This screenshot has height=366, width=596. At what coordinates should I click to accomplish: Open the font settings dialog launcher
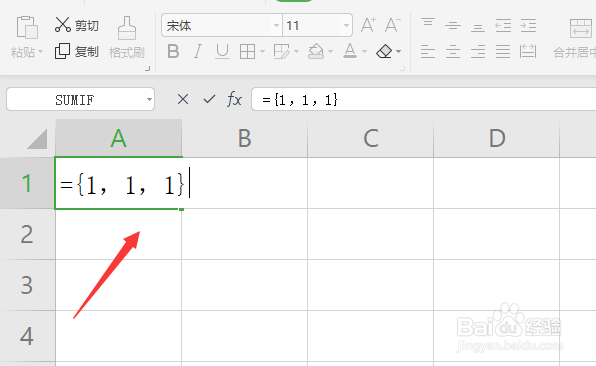[403, 69]
